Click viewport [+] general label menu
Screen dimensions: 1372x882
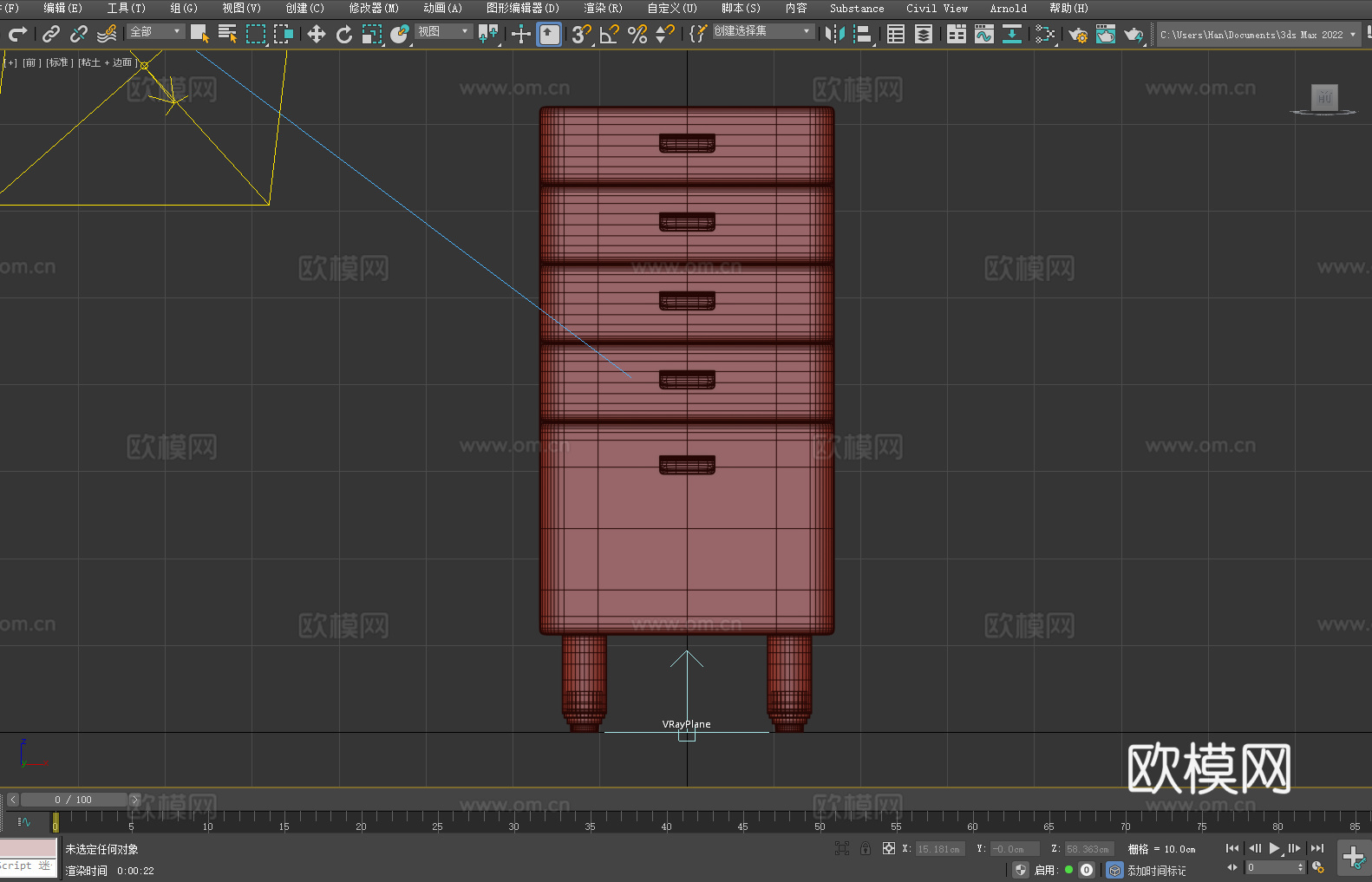11,62
